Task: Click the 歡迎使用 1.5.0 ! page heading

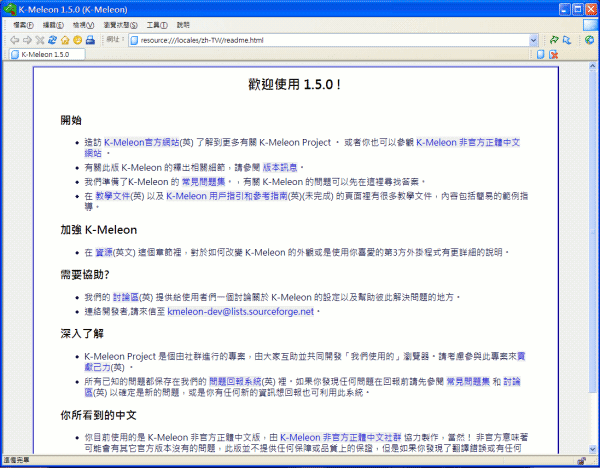Action: 295,84
